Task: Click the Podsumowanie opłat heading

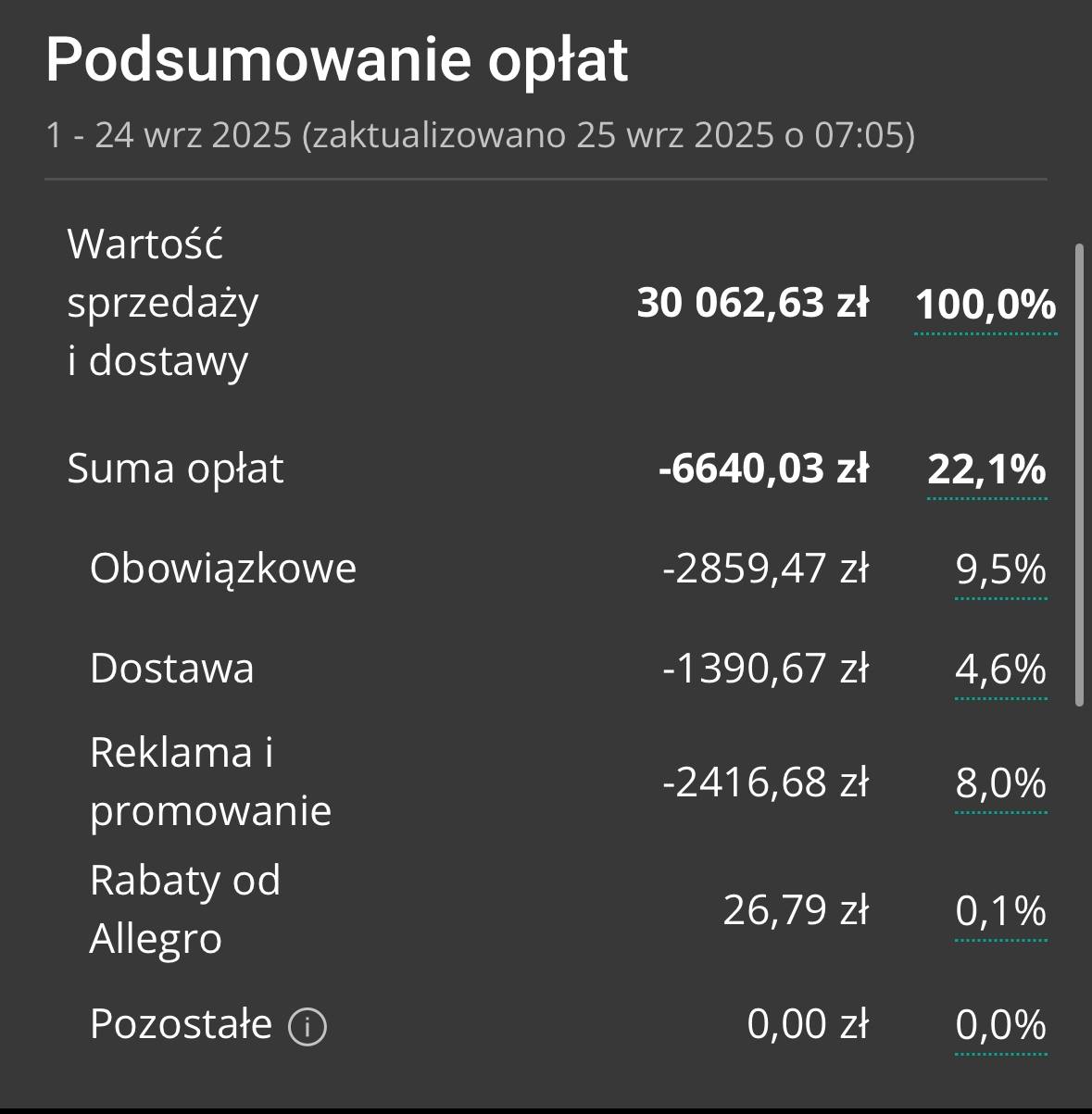Action: 337,59
